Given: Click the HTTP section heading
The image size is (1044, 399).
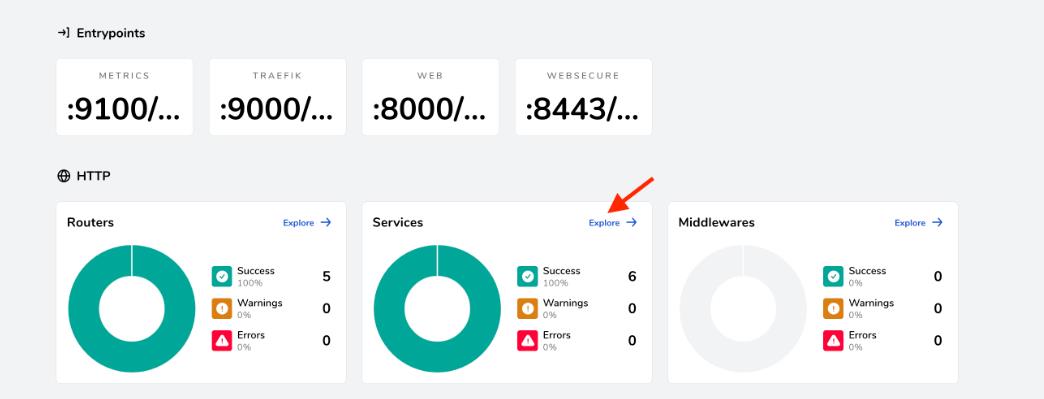Looking at the screenshot, I should [x=93, y=176].
